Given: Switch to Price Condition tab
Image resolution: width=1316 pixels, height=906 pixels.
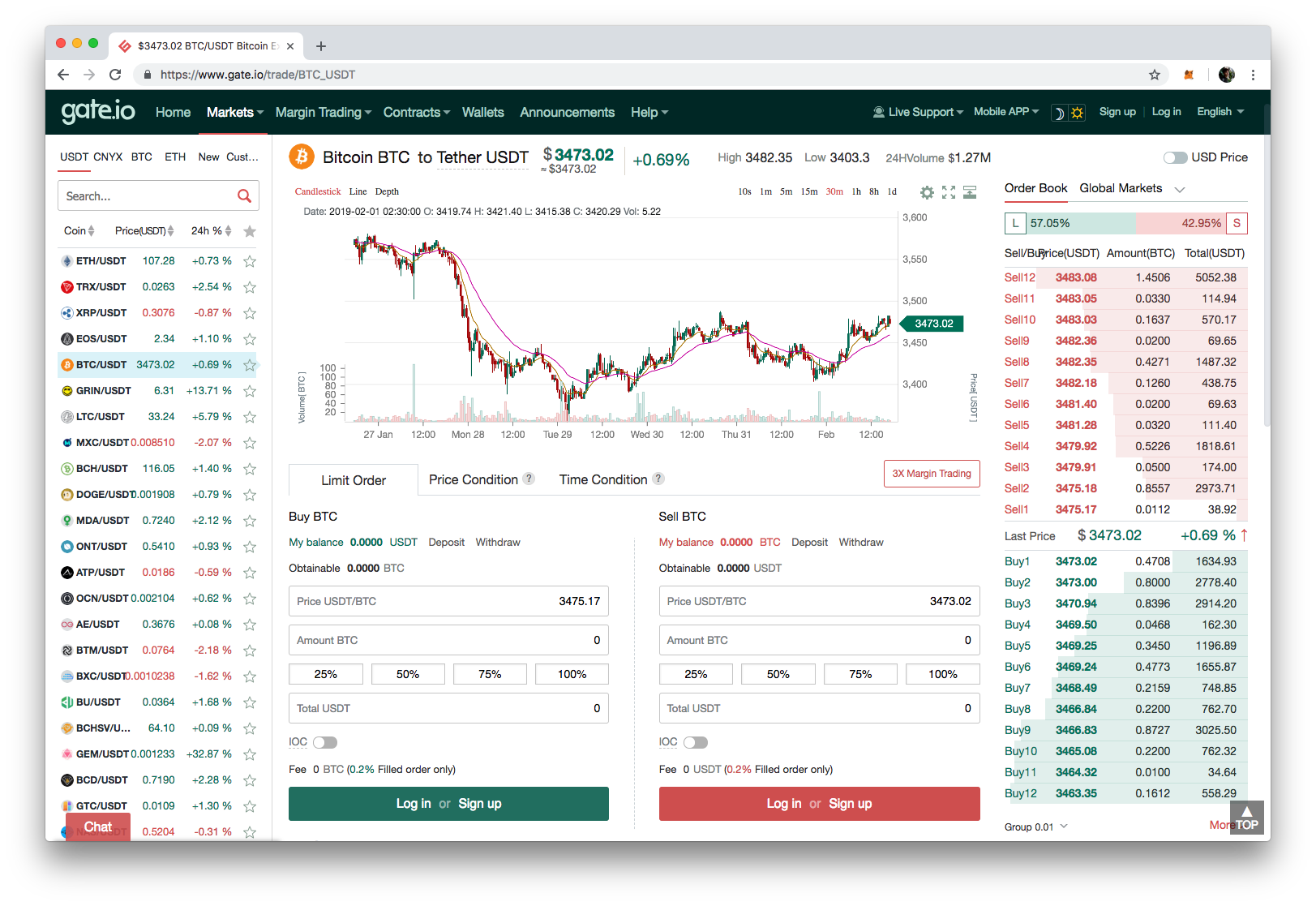Looking at the screenshot, I should [474, 479].
